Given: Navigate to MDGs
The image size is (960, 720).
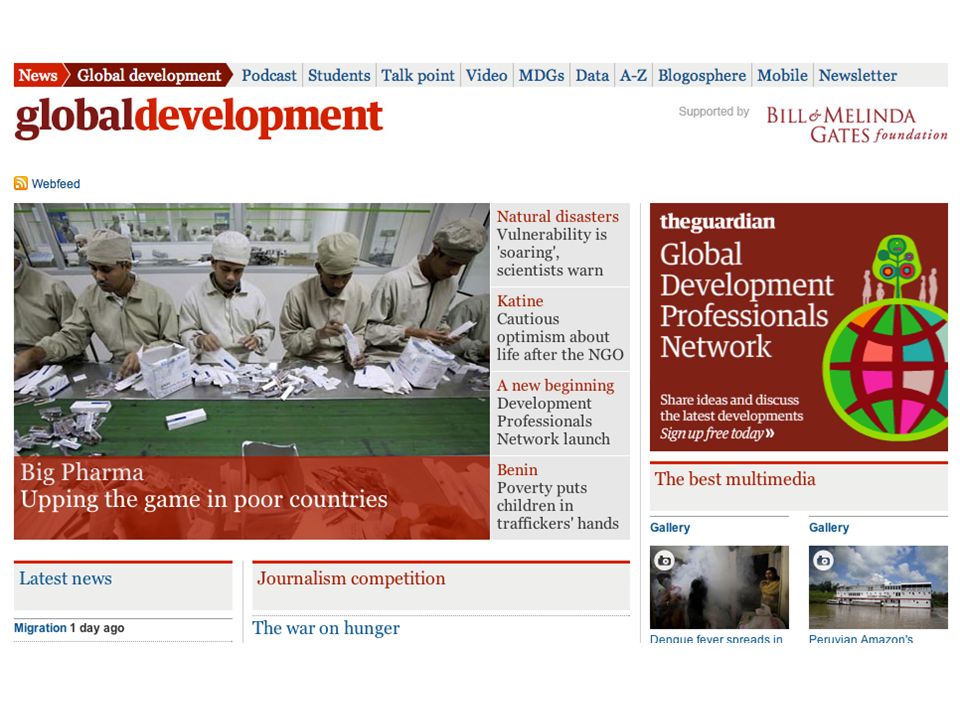Looking at the screenshot, I should 541,75.
